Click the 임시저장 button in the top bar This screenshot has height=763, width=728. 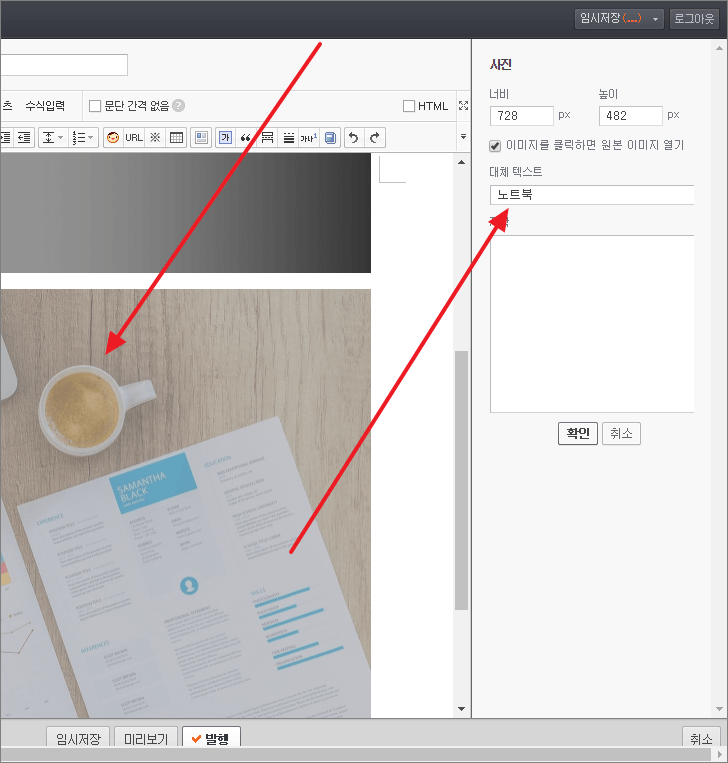[x=611, y=19]
